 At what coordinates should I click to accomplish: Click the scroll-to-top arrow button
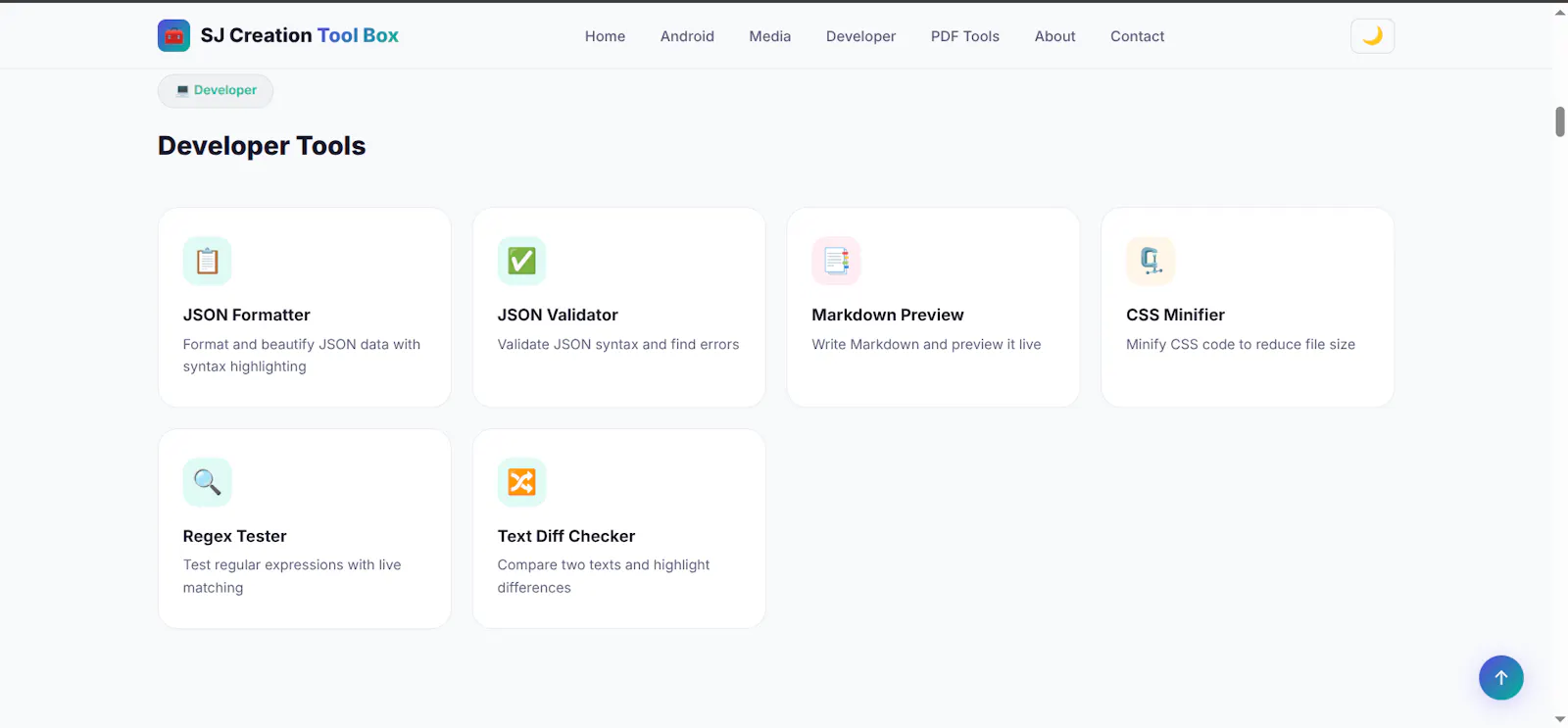1500,677
